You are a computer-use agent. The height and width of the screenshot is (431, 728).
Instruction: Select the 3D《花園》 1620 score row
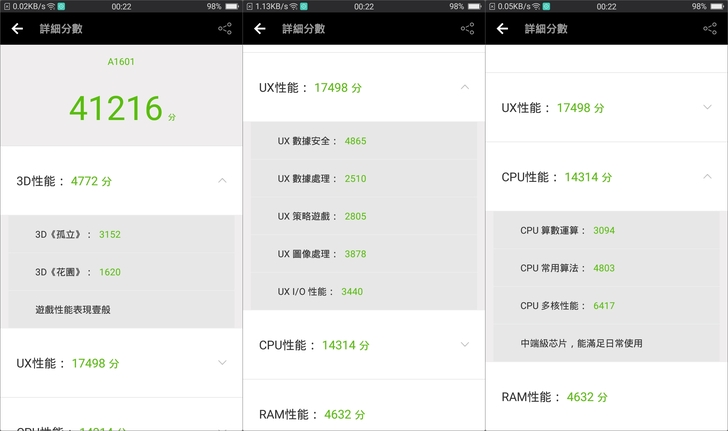pyautogui.click(x=120, y=272)
